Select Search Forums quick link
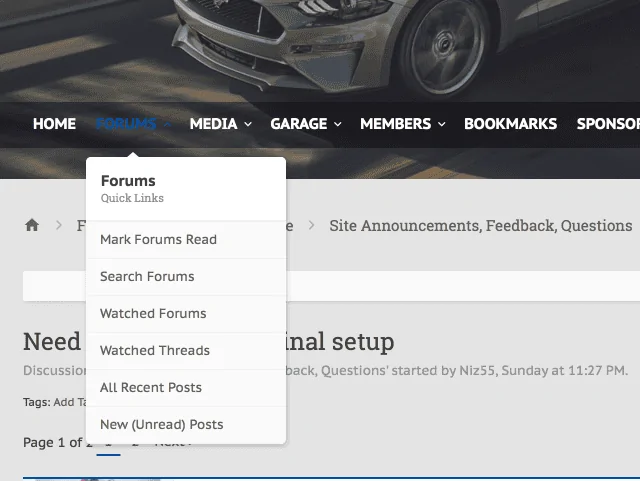This screenshot has width=640, height=481. point(186,277)
